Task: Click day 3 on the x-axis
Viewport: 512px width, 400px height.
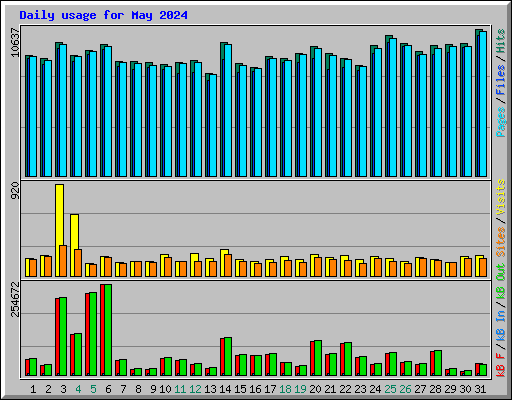Action: [x=63, y=389]
